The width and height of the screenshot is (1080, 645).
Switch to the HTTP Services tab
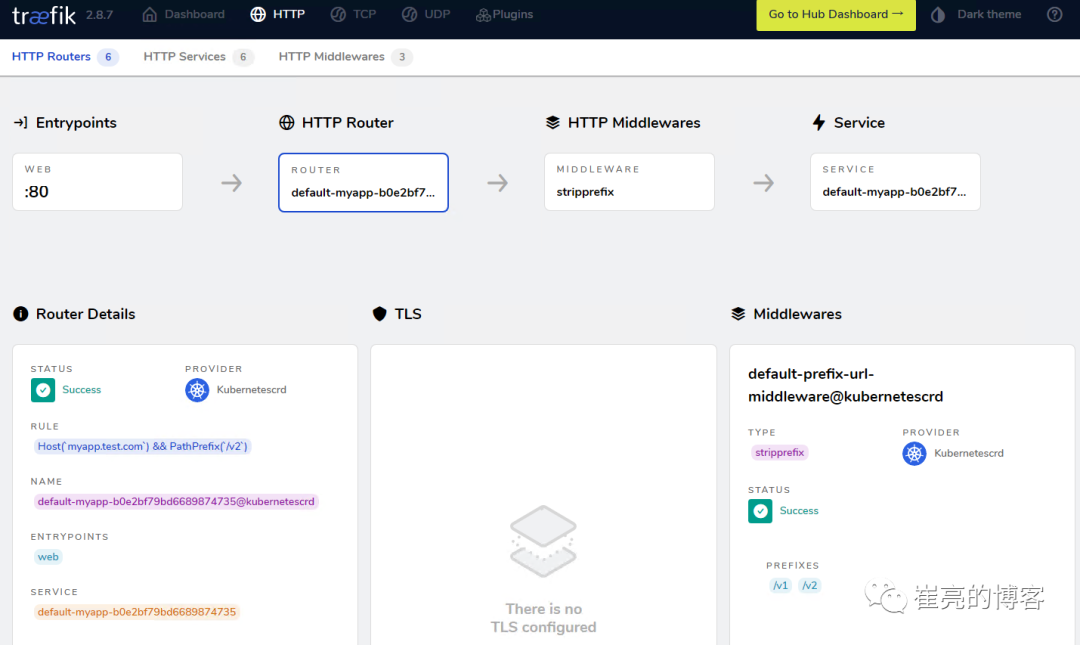[198, 57]
